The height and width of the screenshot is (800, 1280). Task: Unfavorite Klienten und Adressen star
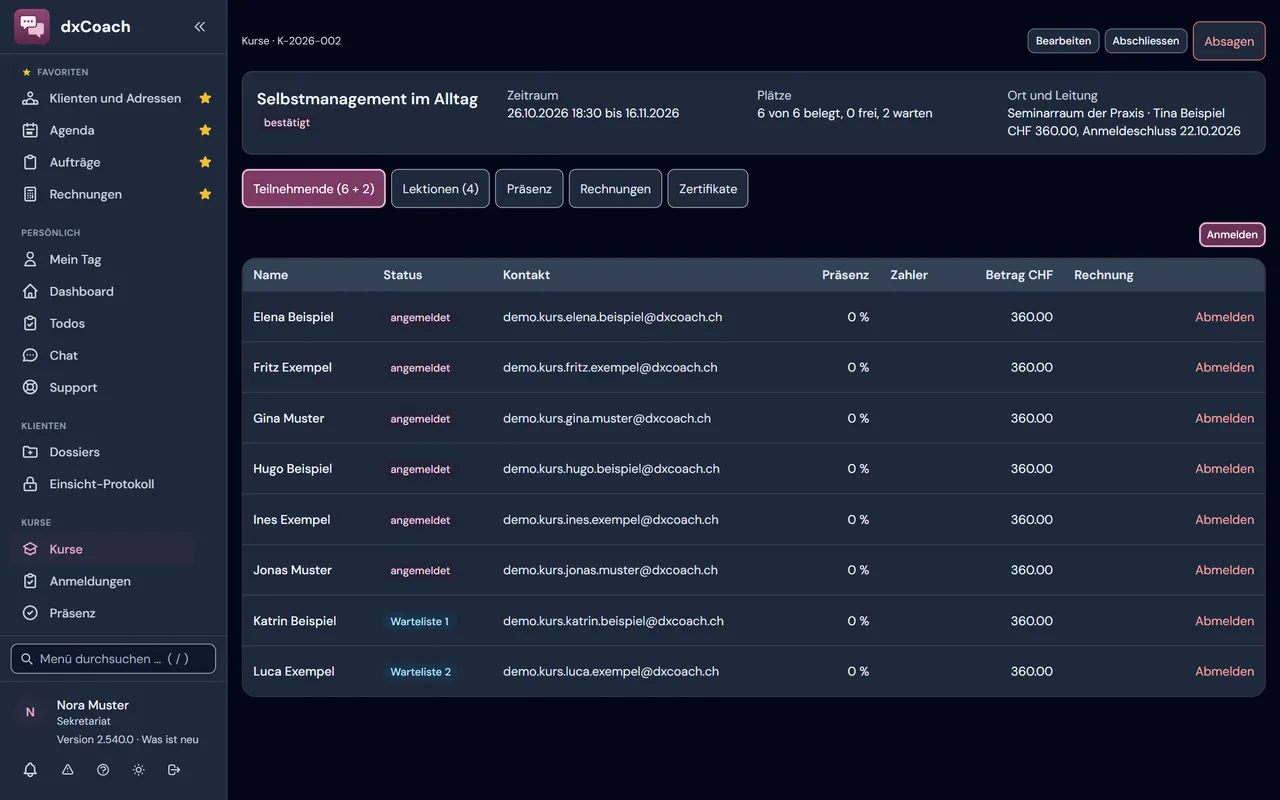205,98
